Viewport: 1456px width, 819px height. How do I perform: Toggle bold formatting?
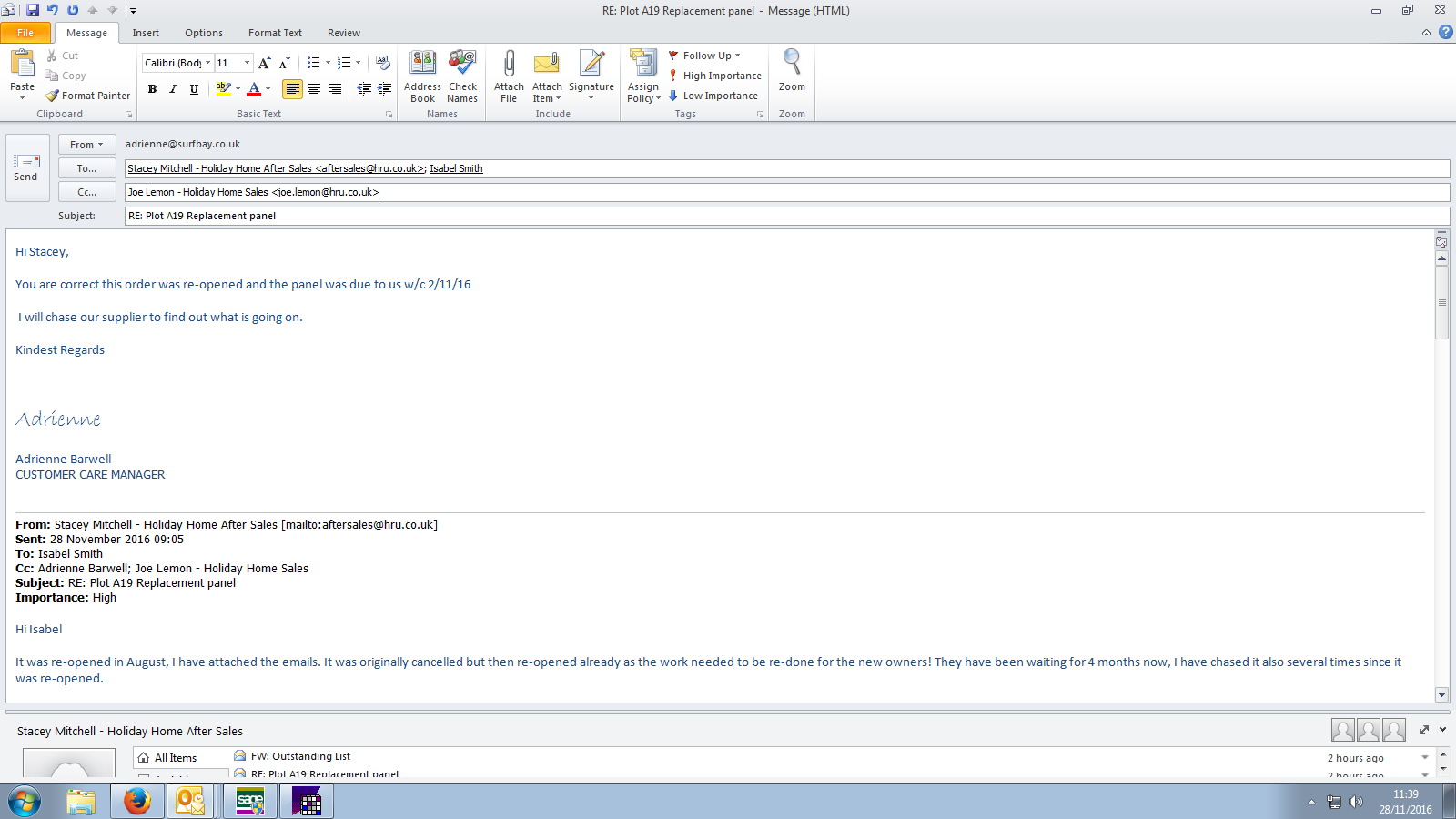coord(152,88)
